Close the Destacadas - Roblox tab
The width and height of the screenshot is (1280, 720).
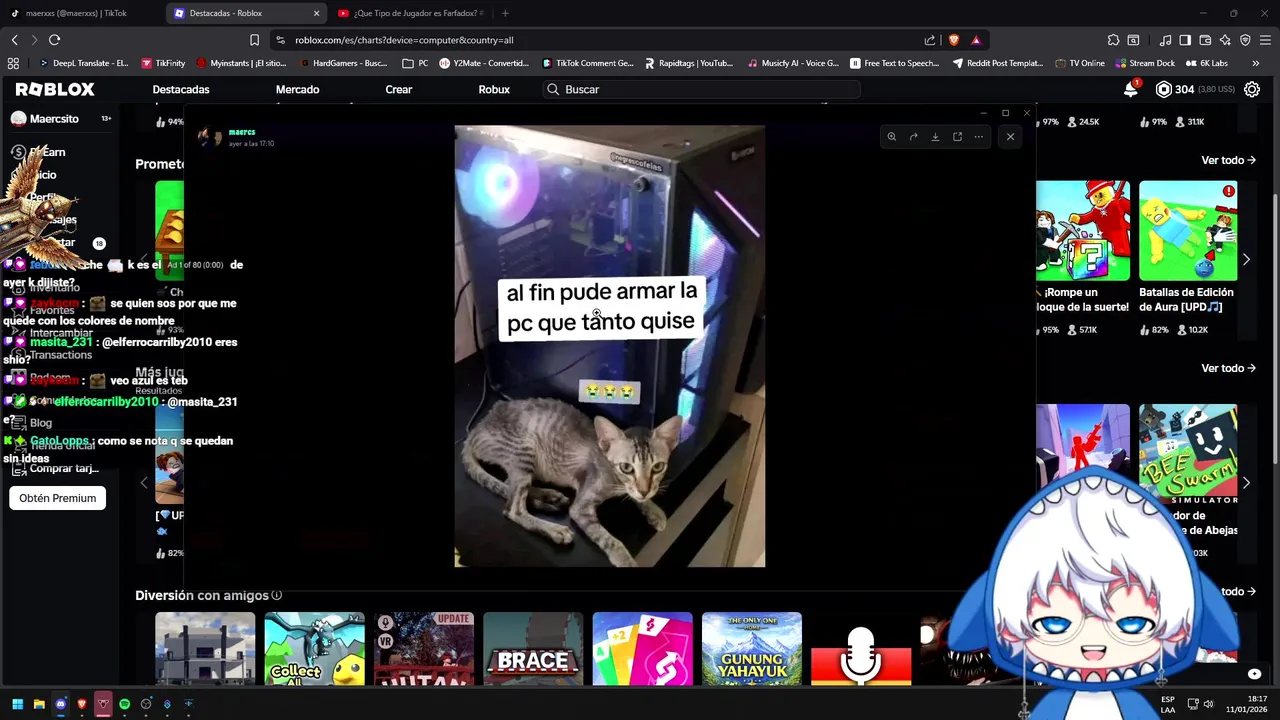tap(317, 13)
